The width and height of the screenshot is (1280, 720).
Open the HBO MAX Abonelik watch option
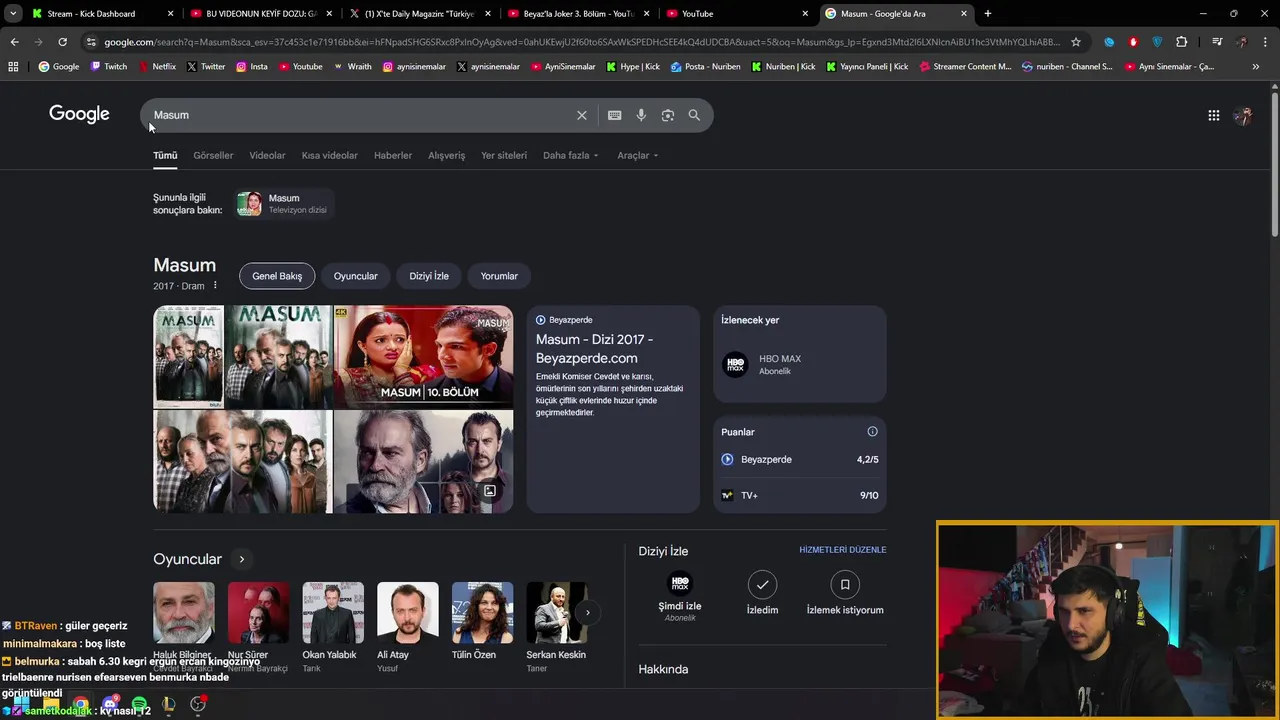click(x=799, y=364)
